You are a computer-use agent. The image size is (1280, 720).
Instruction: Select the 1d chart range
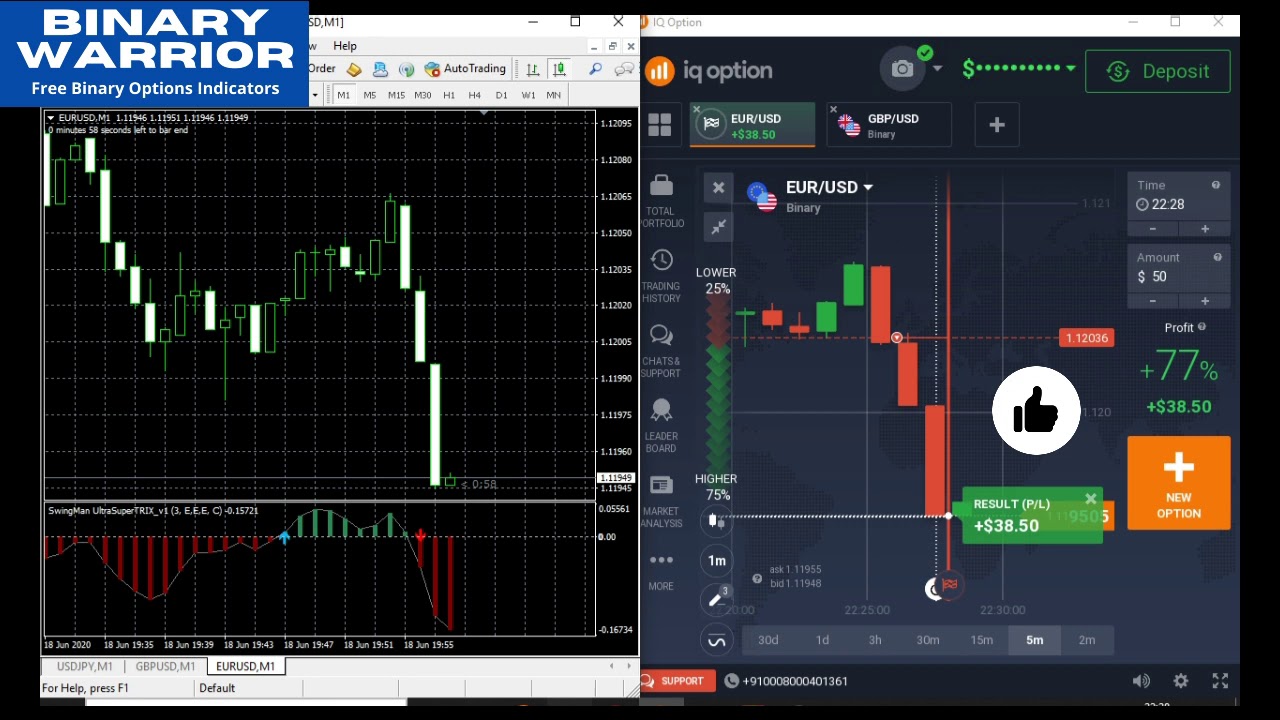pyautogui.click(x=822, y=640)
